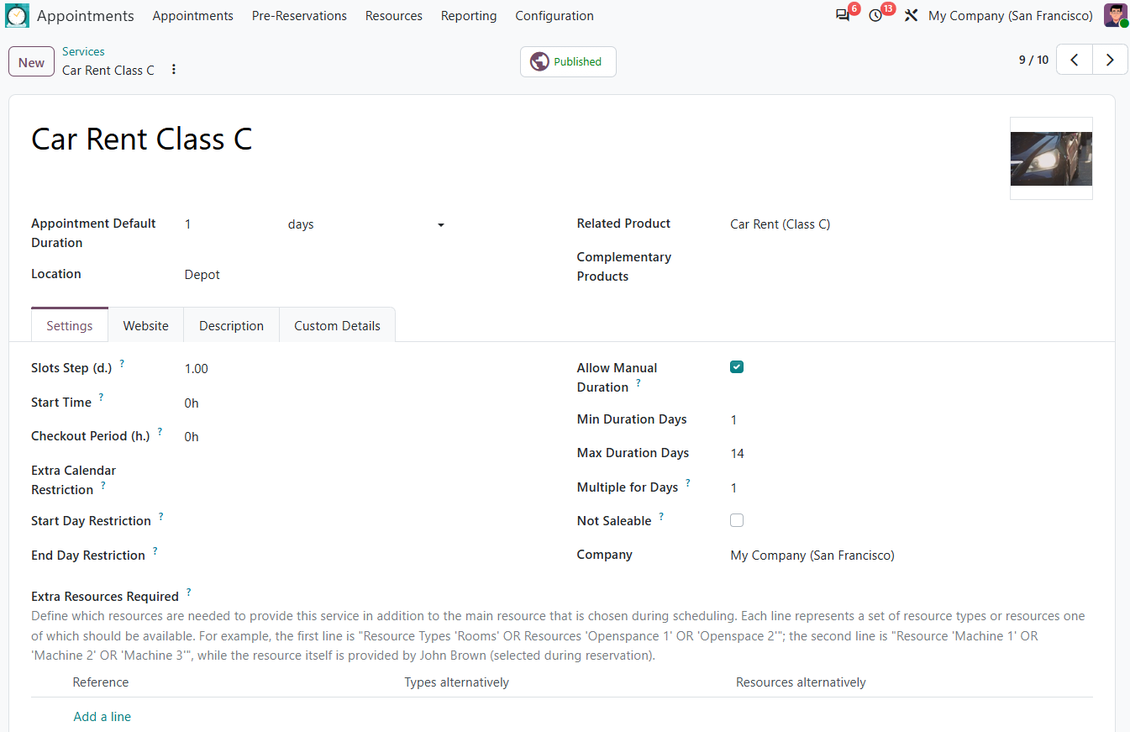
Task: Open the user avatar menu
Action: 1115,15
